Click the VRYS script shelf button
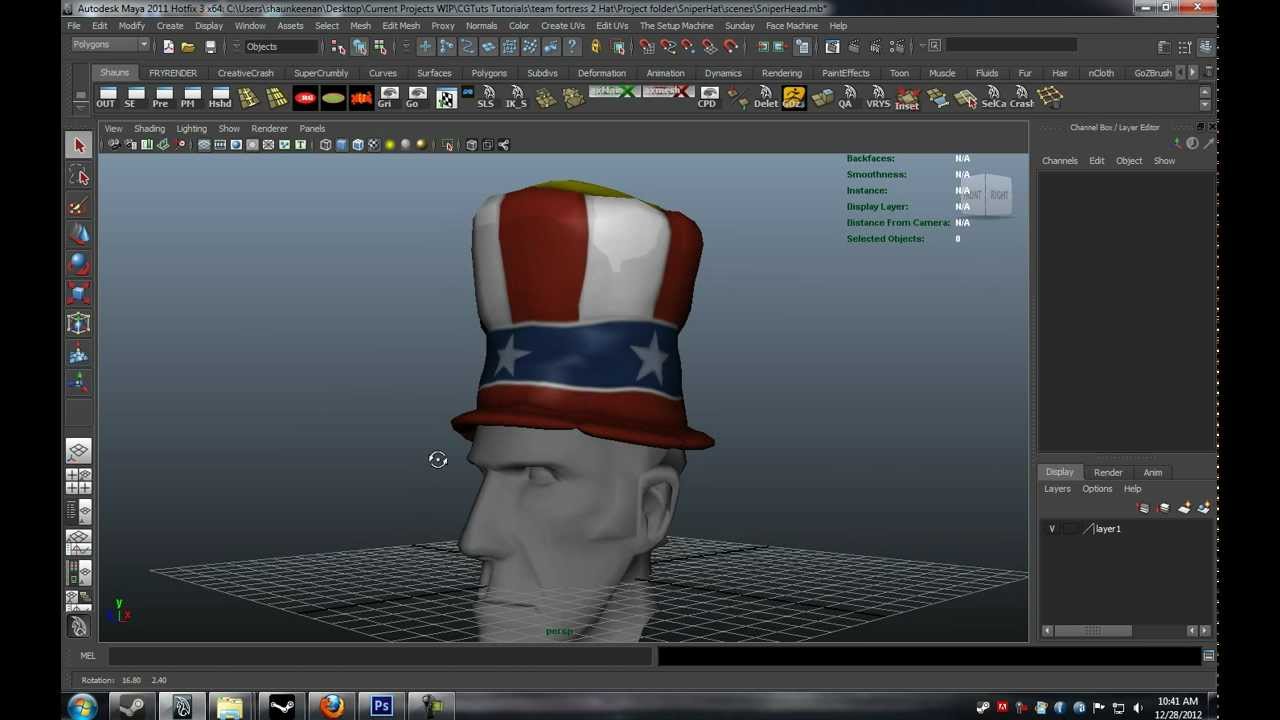The width and height of the screenshot is (1280, 720). click(x=878, y=98)
